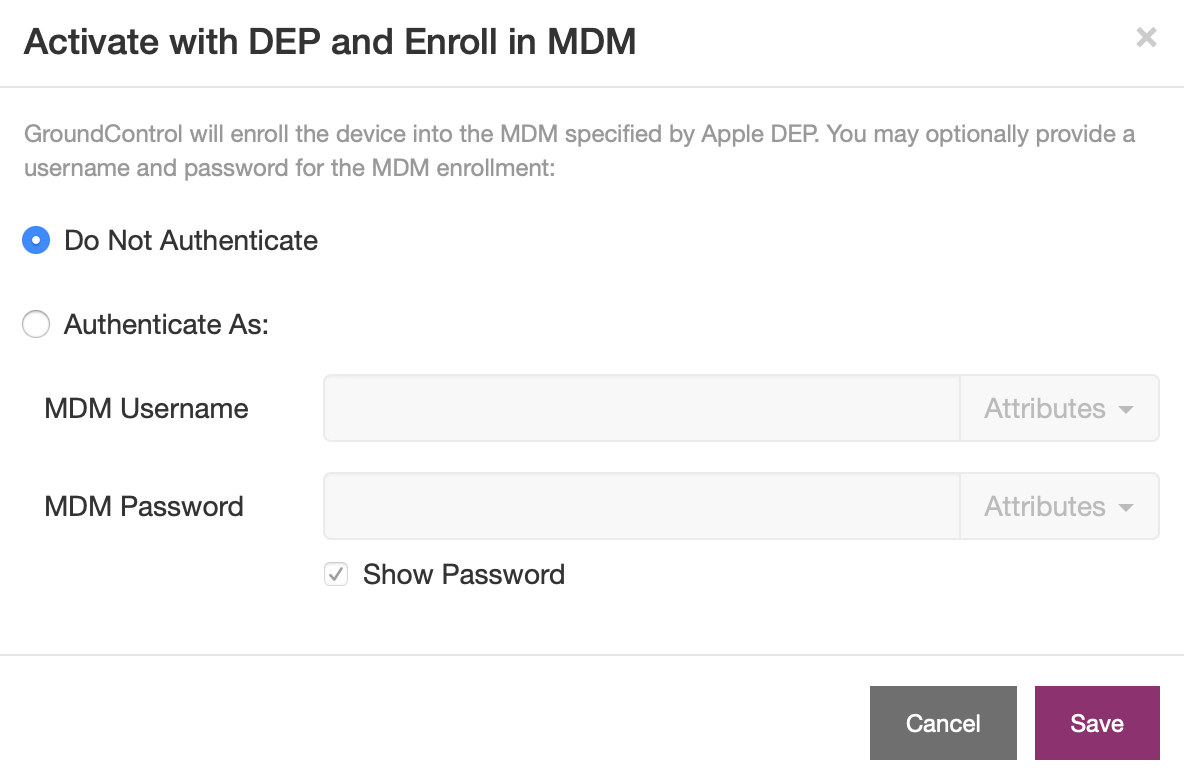Click the "MDM Password" field label
This screenshot has height=784, width=1184.
point(144,506)
